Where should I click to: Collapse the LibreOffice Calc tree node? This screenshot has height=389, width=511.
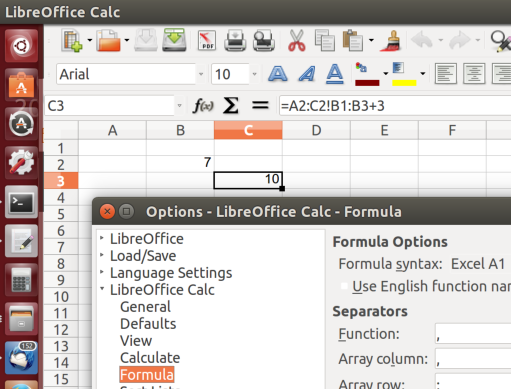[102, 289]
